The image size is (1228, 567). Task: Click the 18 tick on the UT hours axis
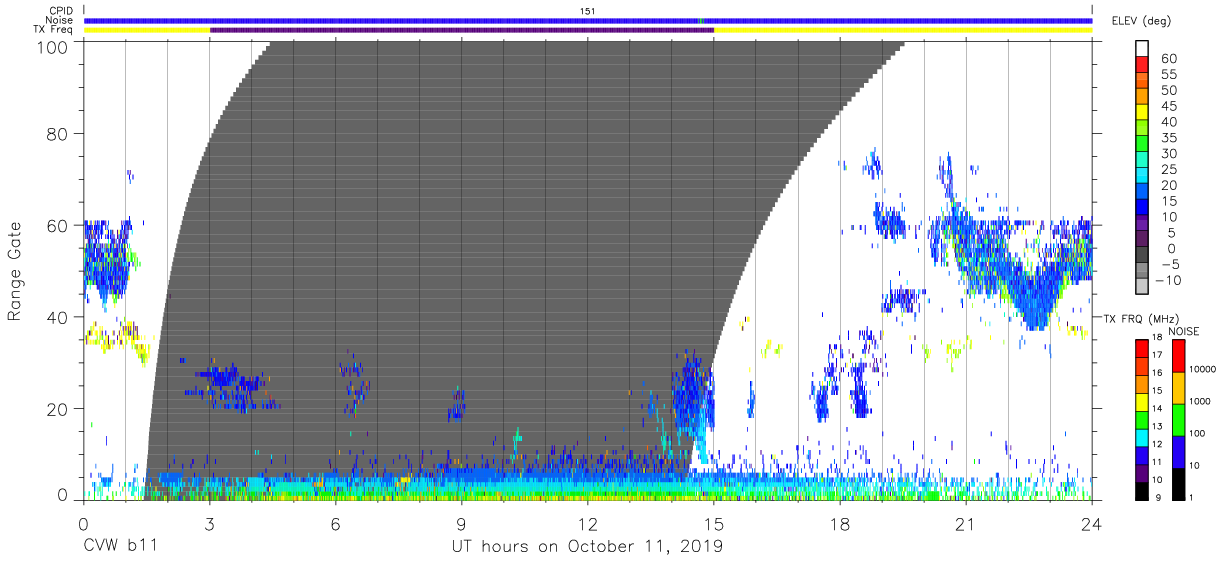839,523
